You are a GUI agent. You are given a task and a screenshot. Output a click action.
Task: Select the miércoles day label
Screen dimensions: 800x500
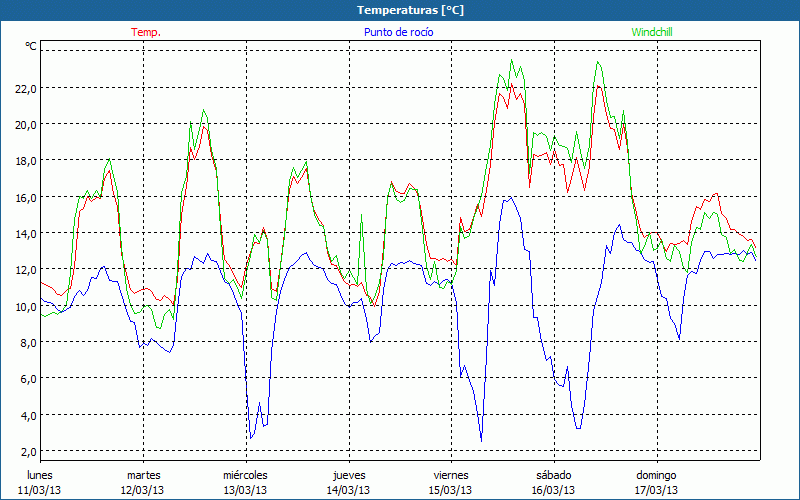(x=245, y=475)
